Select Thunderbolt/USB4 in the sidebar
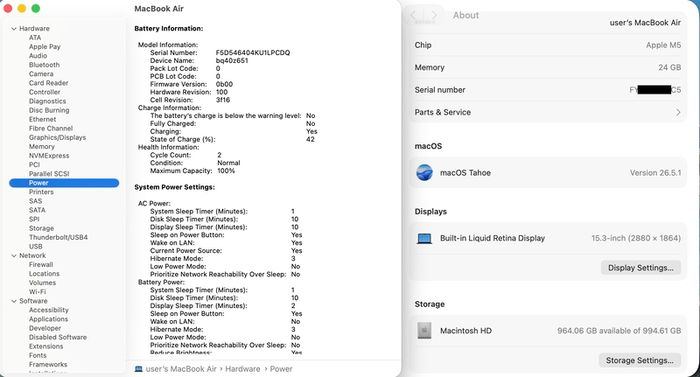Screen dimensions: 700x377 tap(58, 237)
